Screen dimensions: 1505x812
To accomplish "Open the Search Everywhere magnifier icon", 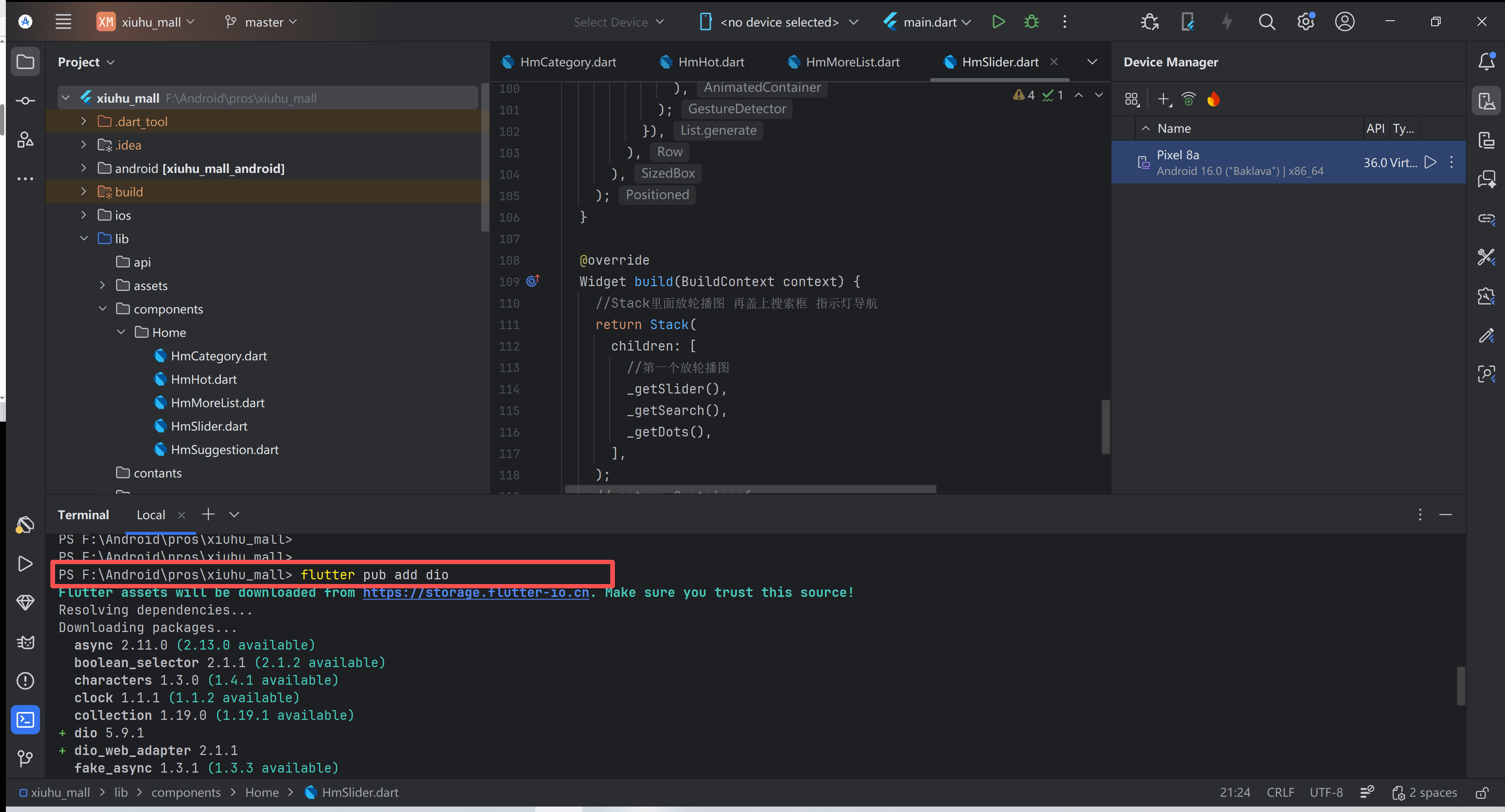I will (x=1266, y=21).
